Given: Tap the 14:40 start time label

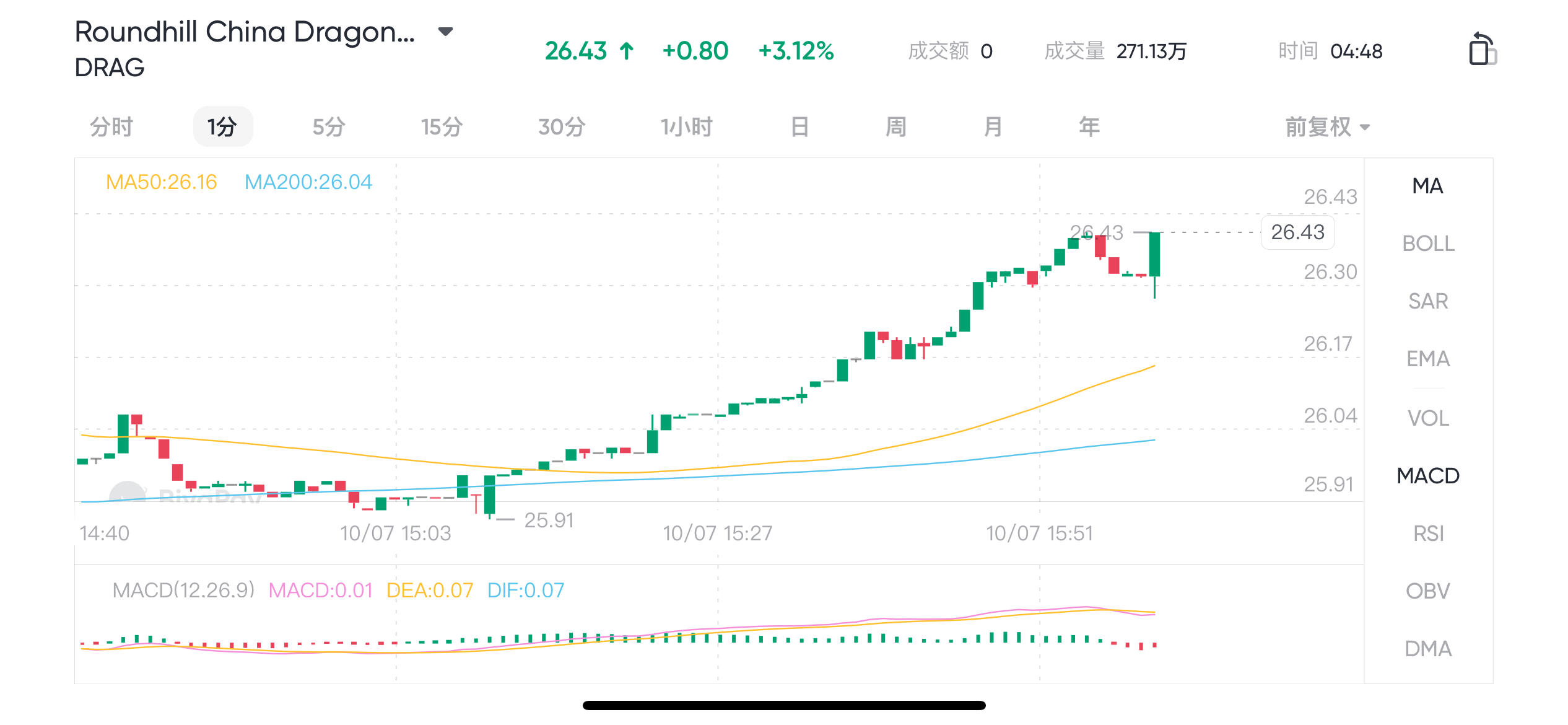Looking at the screenshot, I should (105, 534).
